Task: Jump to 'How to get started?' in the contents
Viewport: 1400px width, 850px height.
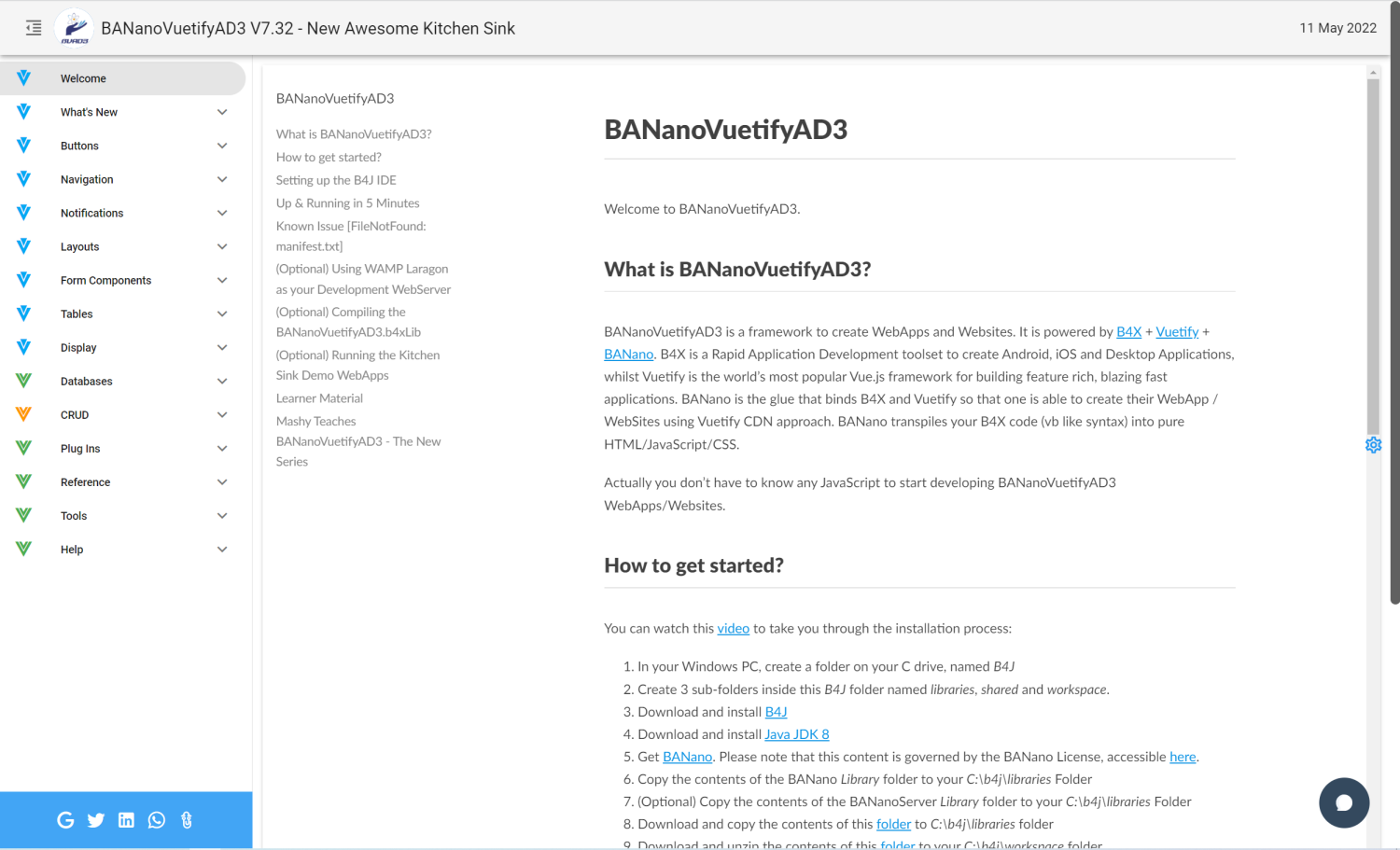Action: tap(329, 157)
